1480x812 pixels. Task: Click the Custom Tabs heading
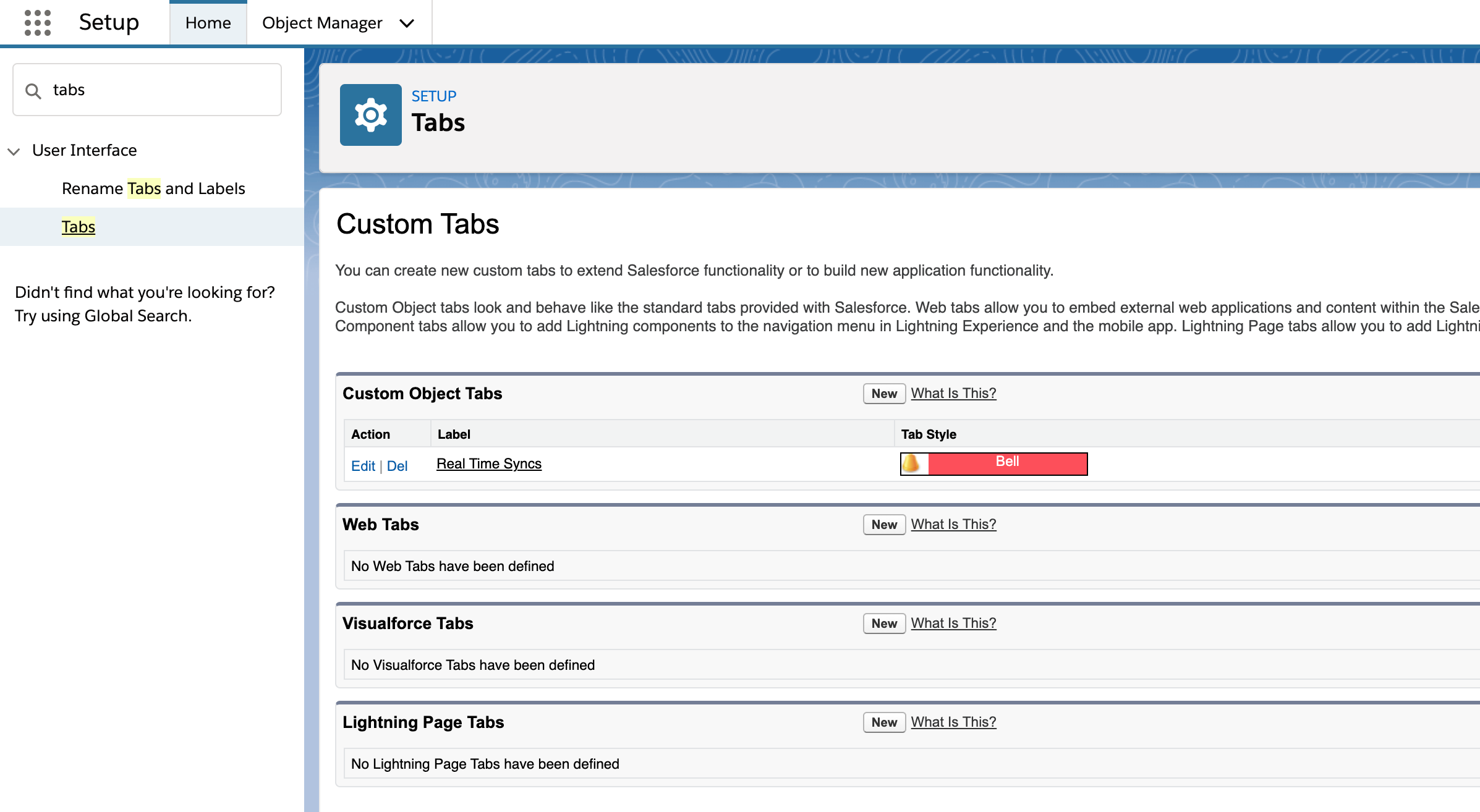coord(418,224)
